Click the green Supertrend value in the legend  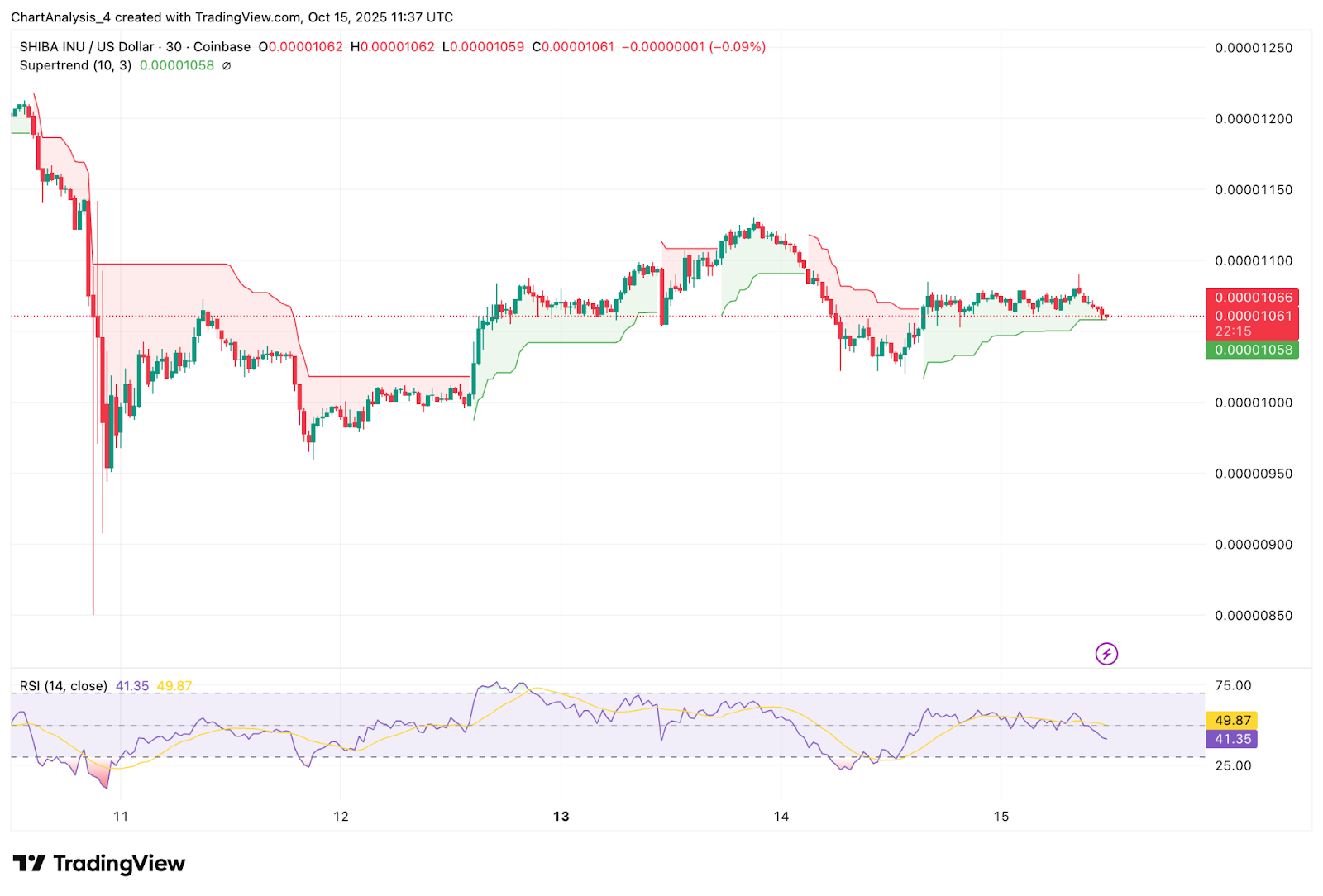click(x=176, y=66)
